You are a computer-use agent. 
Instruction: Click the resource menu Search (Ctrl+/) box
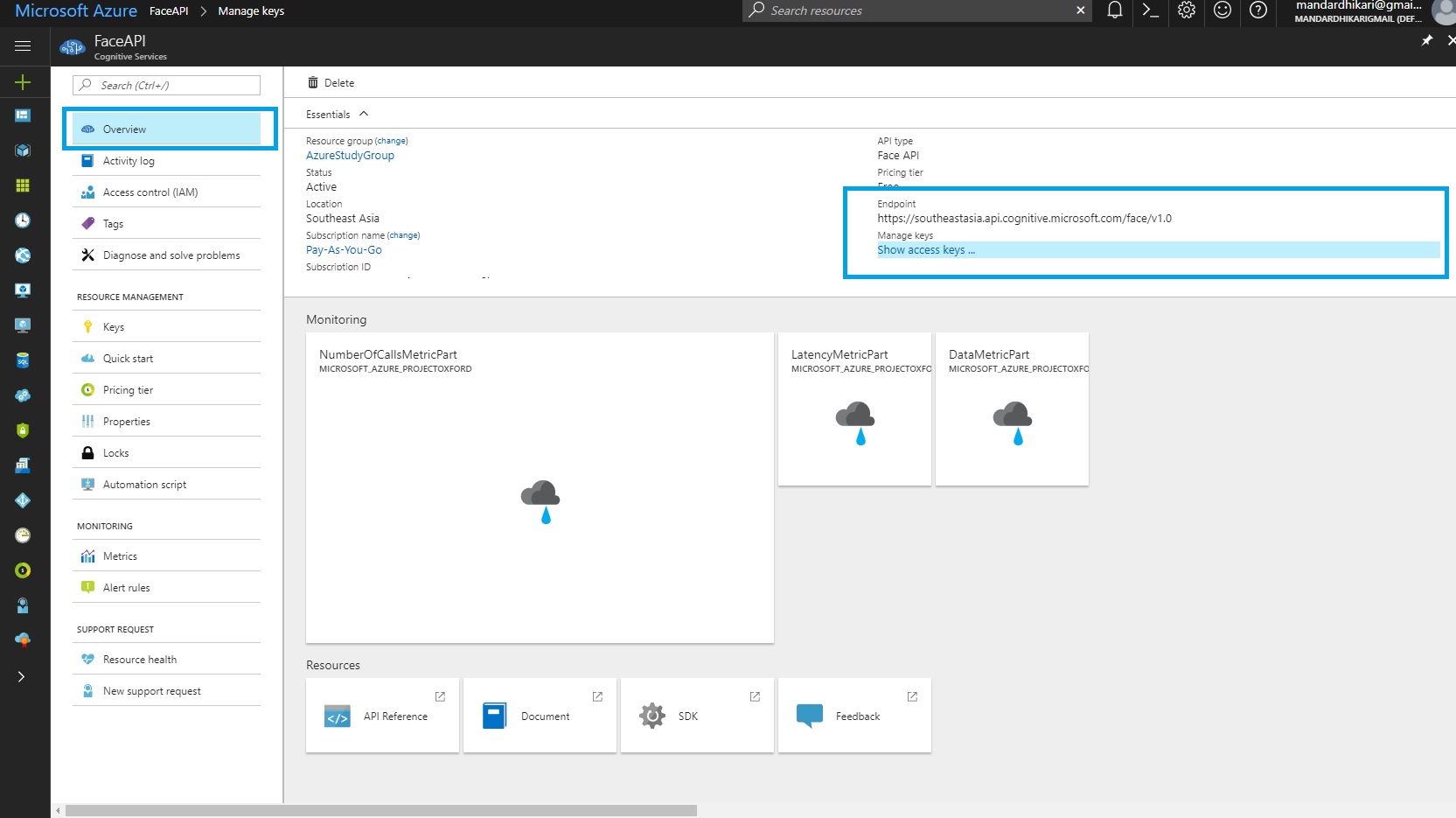click(x=166, y=85)
